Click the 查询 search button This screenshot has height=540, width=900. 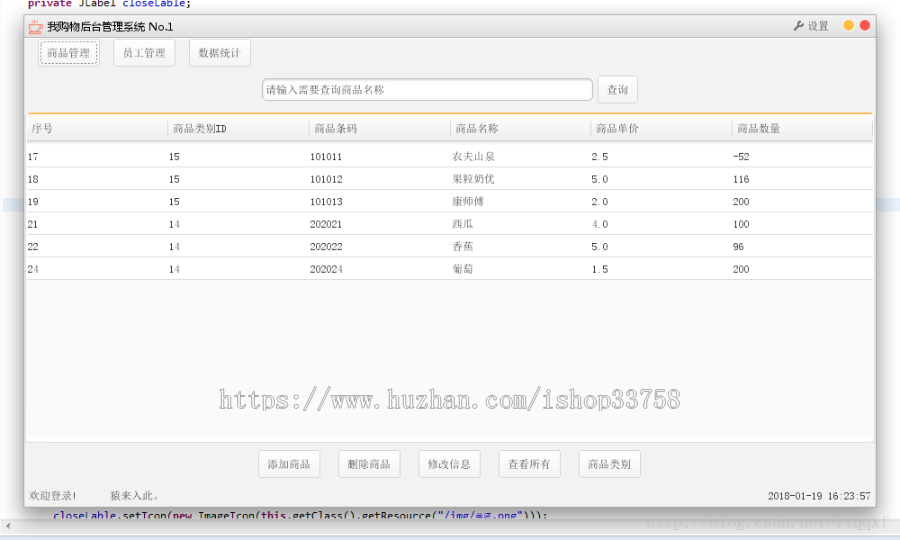618,90
